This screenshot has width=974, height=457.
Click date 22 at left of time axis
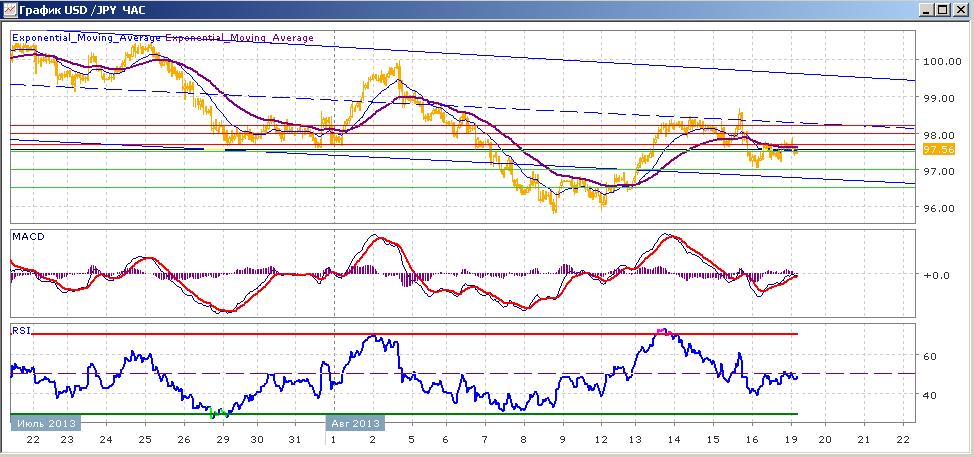(34, 439)
